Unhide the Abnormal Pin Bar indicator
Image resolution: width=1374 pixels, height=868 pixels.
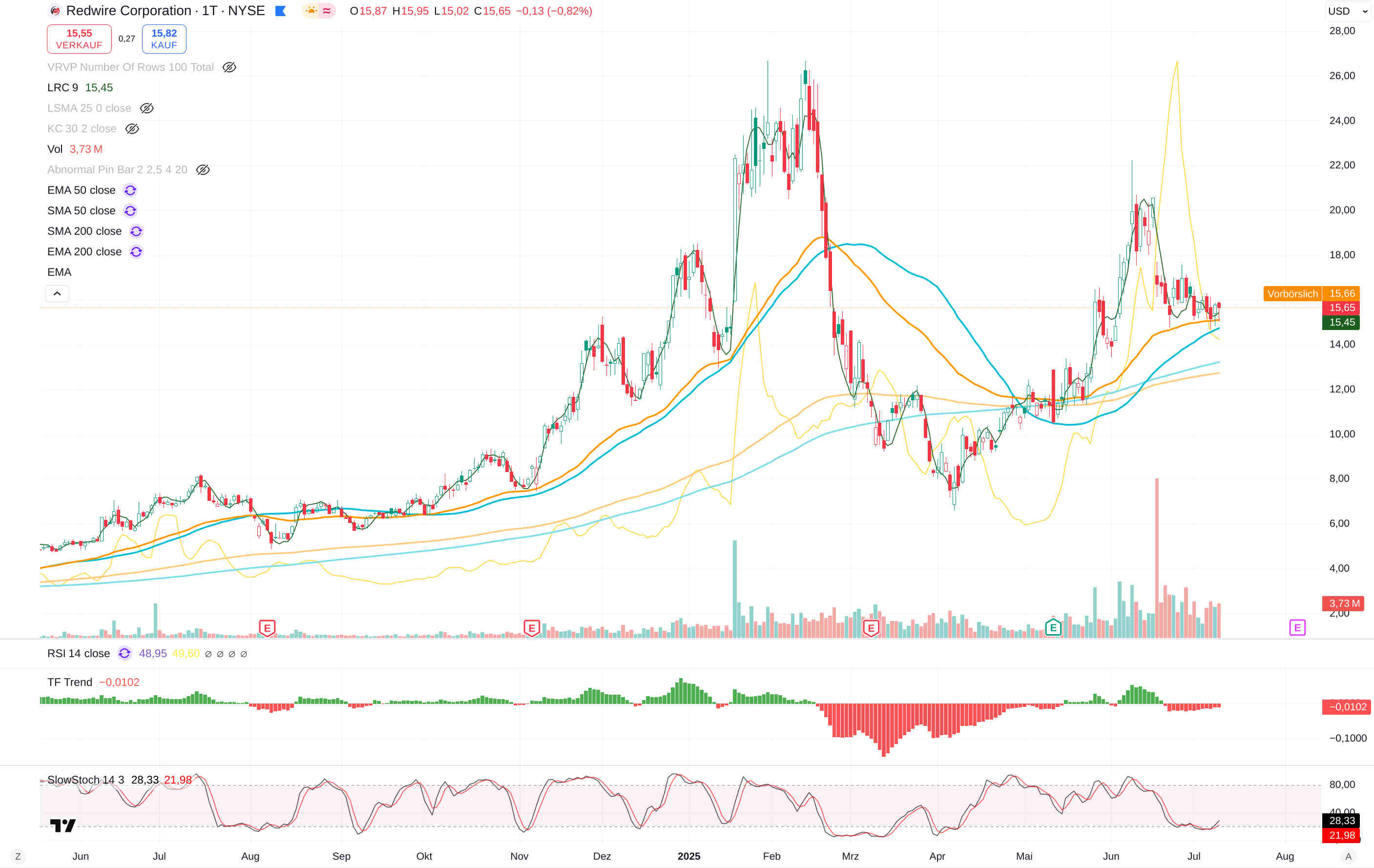point(203,170)
